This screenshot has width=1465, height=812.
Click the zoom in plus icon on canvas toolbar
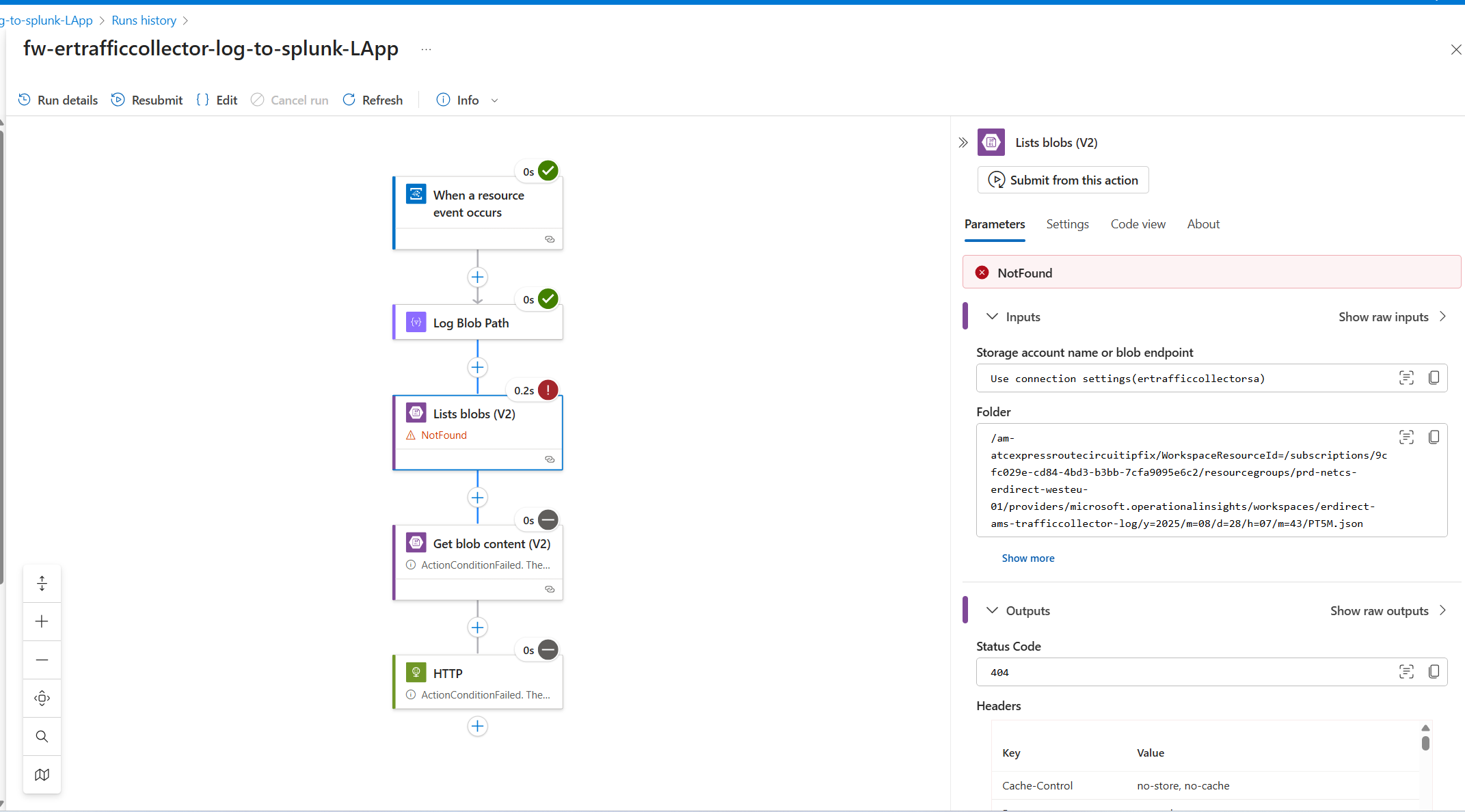pos(42,621)
